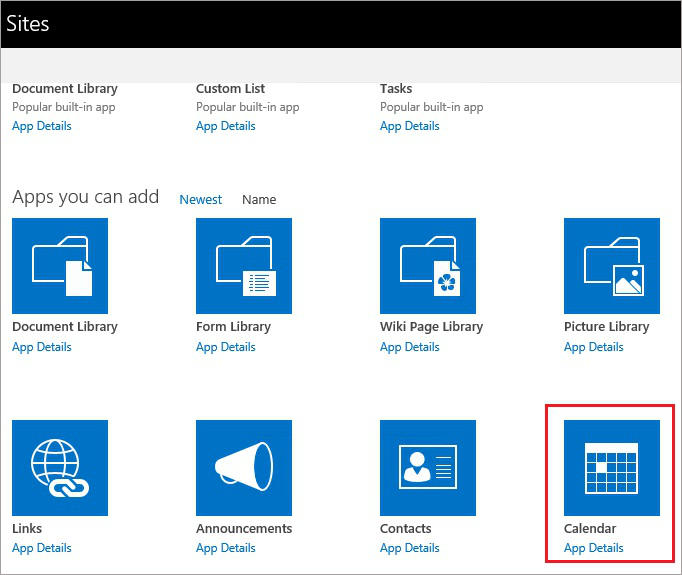The width and height of the screenshot is (682, 575).
Task: Select the Tasks popular app title
Action: click(396, 89)
